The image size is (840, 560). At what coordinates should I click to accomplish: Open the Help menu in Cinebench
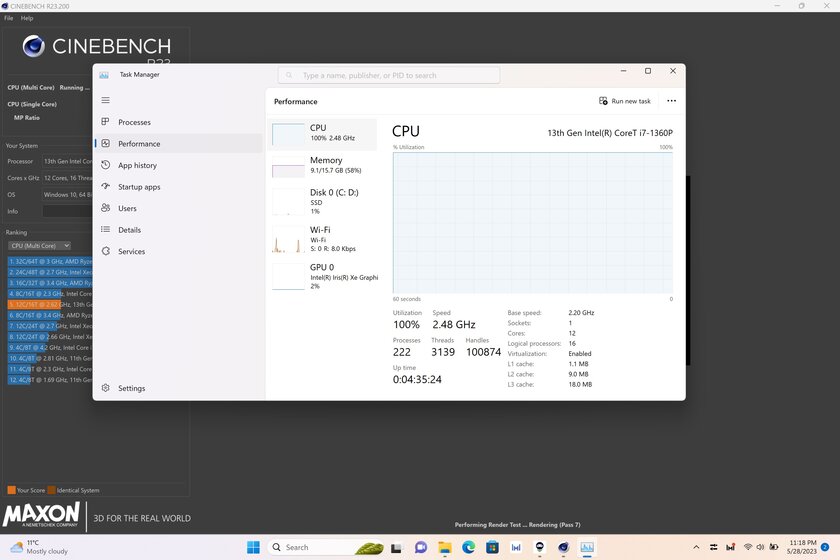click(27, 18)
